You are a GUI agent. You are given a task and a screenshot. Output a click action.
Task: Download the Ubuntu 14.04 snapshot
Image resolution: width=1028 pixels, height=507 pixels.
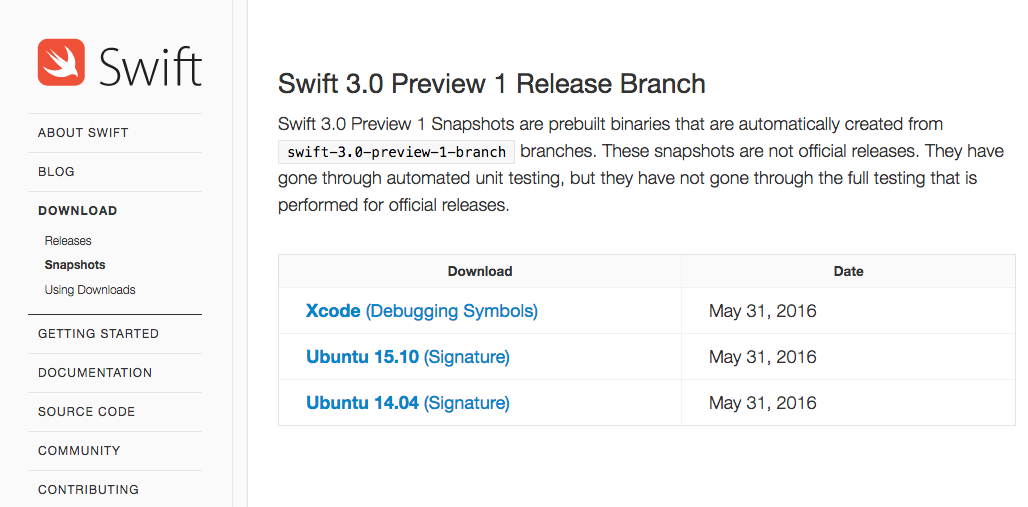[x=362, y=403]
